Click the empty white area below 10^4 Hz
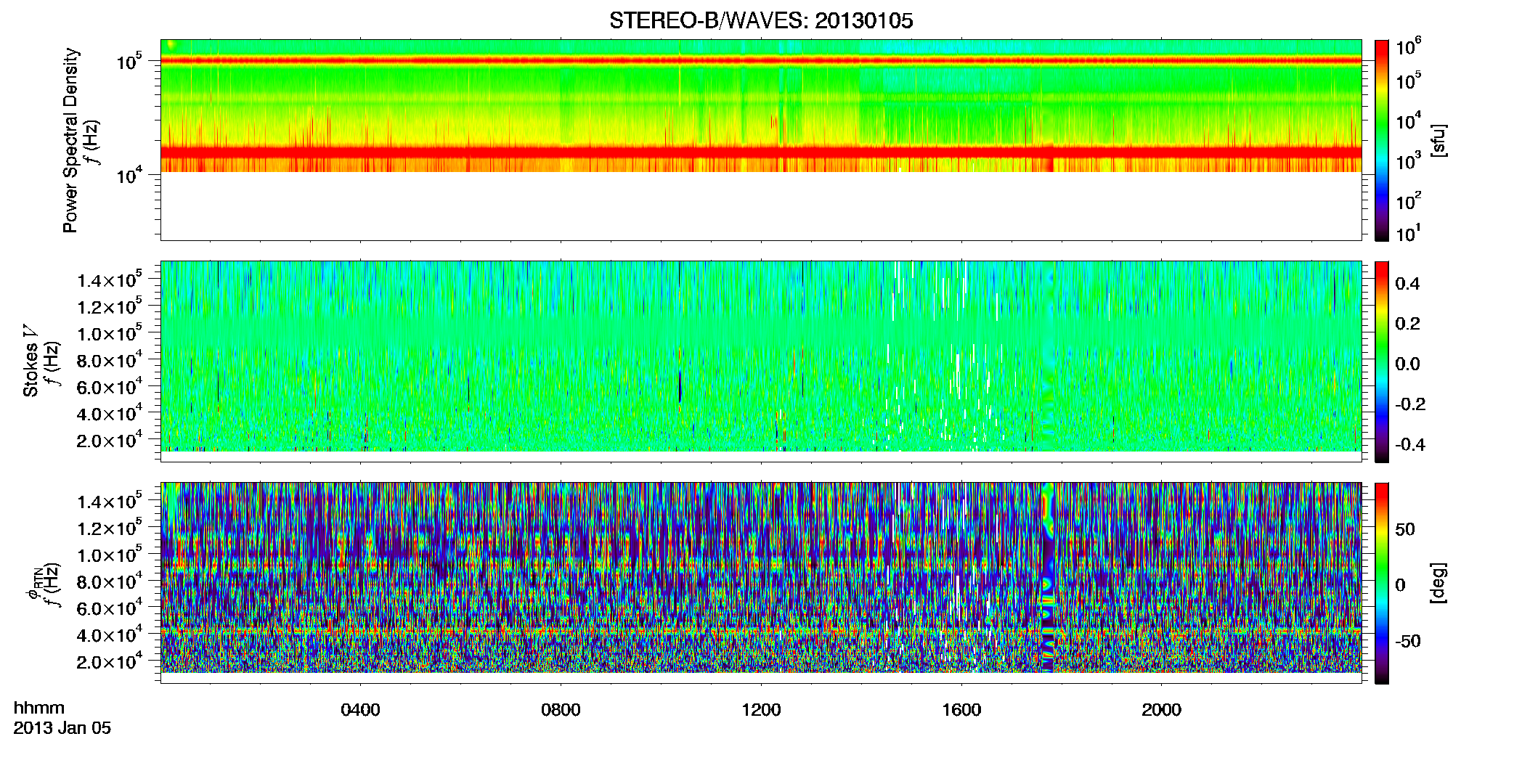This screenshot has width=1522, height=784. [x=760, y=206]
